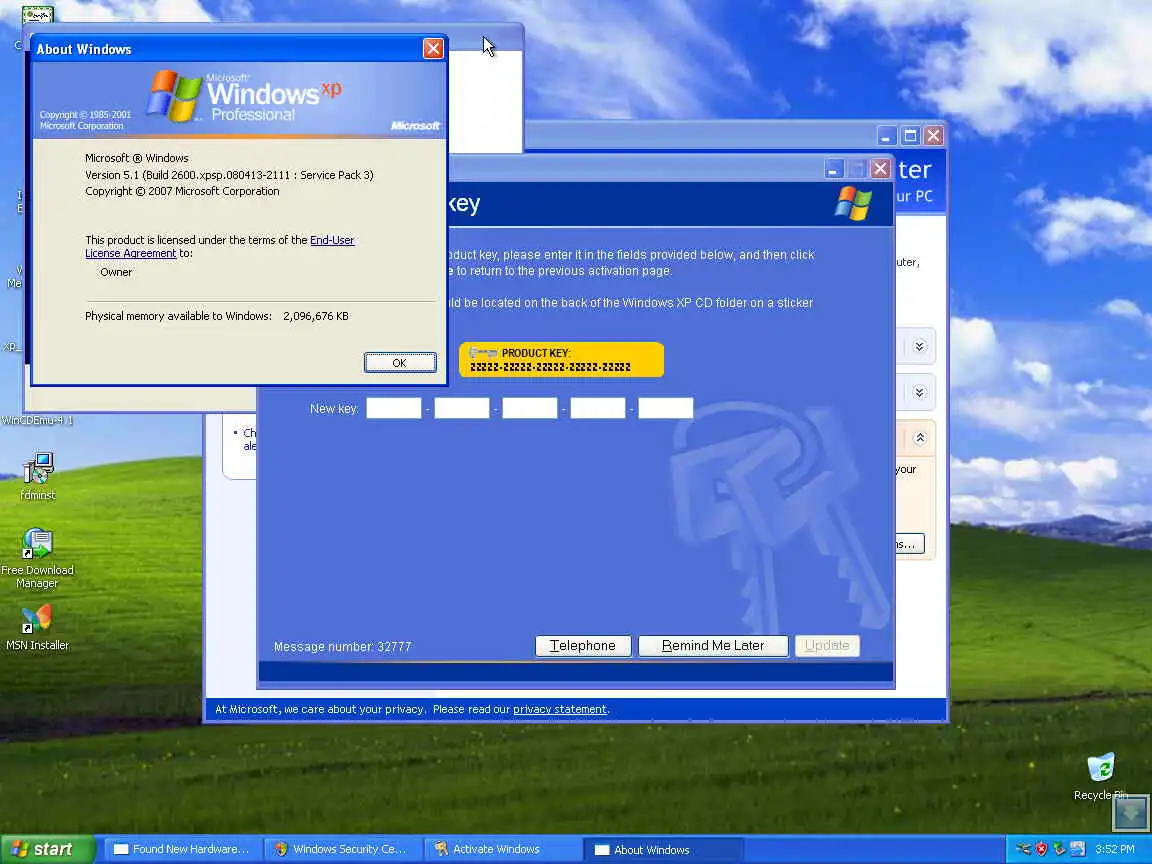Click the yellow PRODUCT KEY sticker
The height and width of the screenshot is (864, 1152).
point(561,360)
